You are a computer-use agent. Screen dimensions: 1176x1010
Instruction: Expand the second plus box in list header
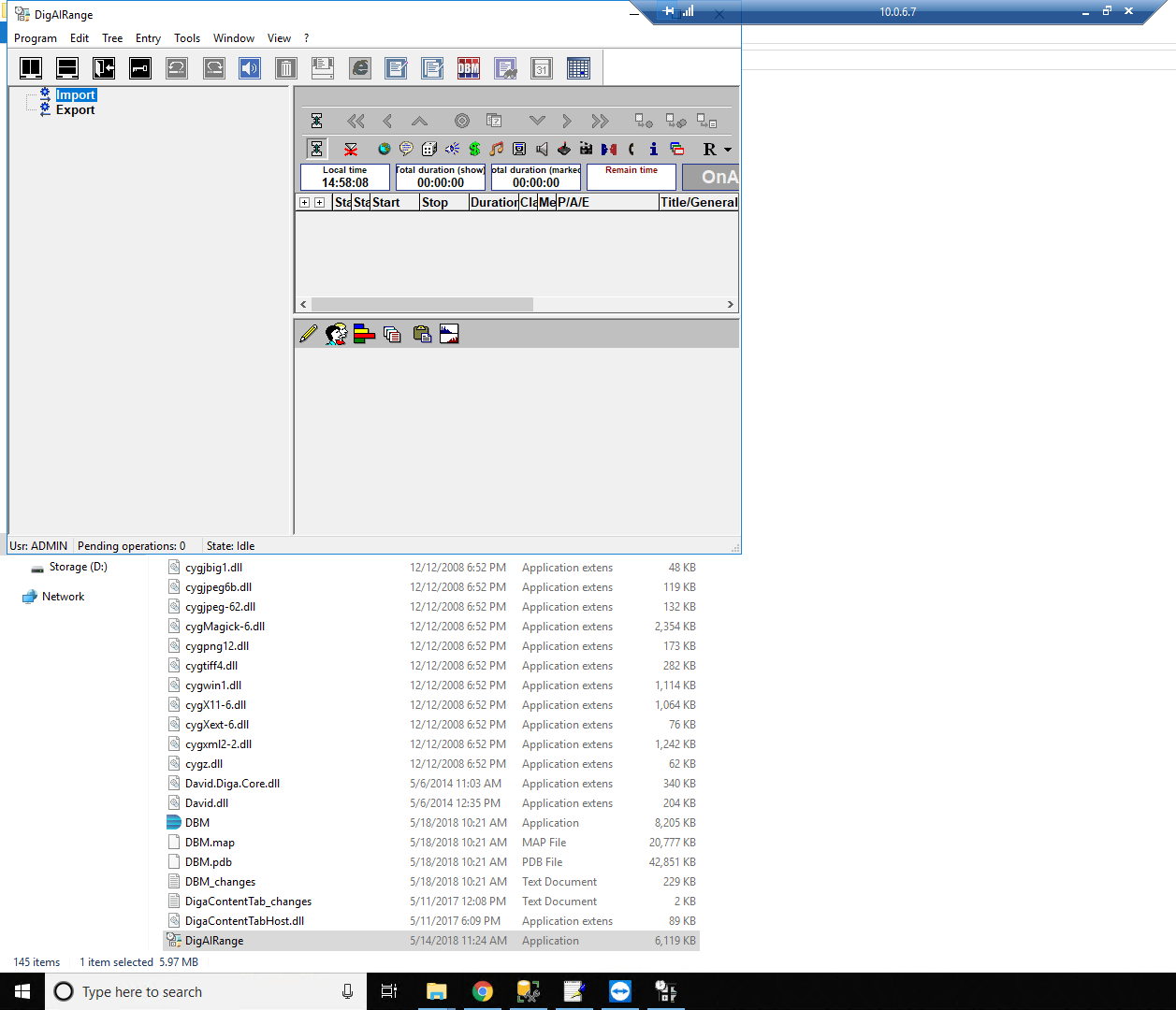pos(319,203)
